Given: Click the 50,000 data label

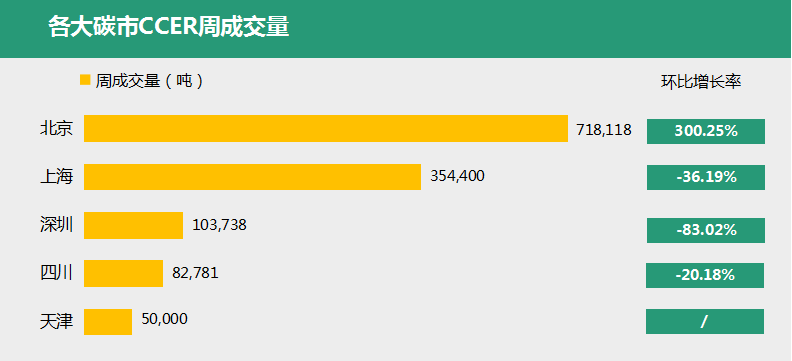Looking at the screenshot, I should point(165,319).
